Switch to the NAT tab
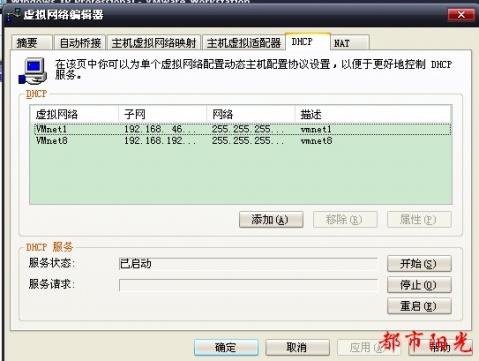This screenshot has width=479, height=361. pyautogui.click(x=350, y=43)
